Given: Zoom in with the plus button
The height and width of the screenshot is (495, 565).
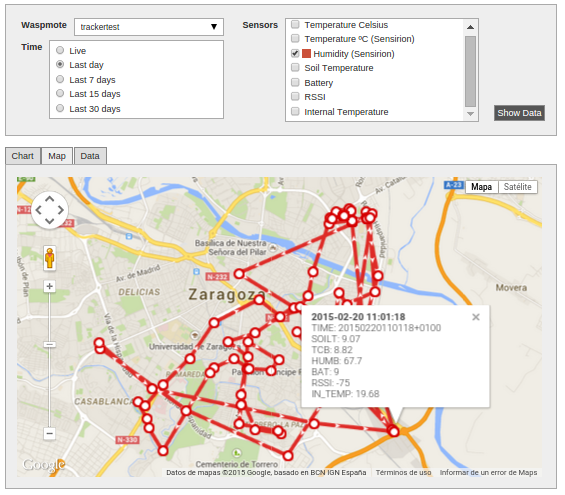Looking at the screenshot, I should coord(50,286).
